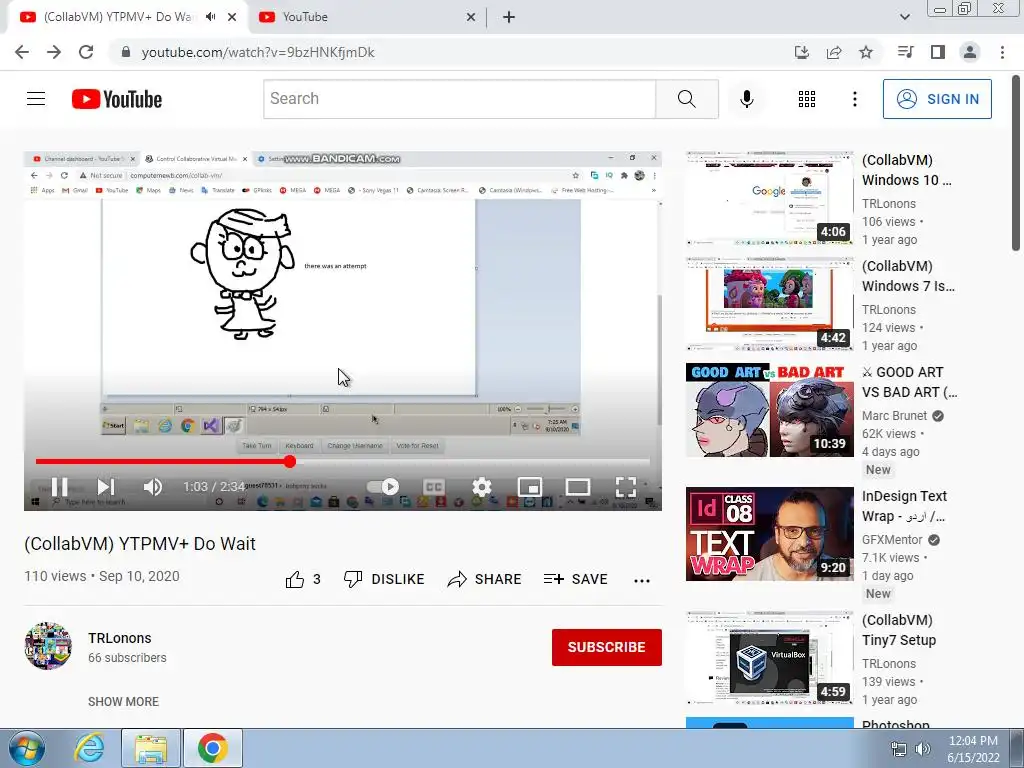Focus the YouTube Search field
Image resolution: width=1024 pixels, height=768 pixels.
click(x=459, y=99)
